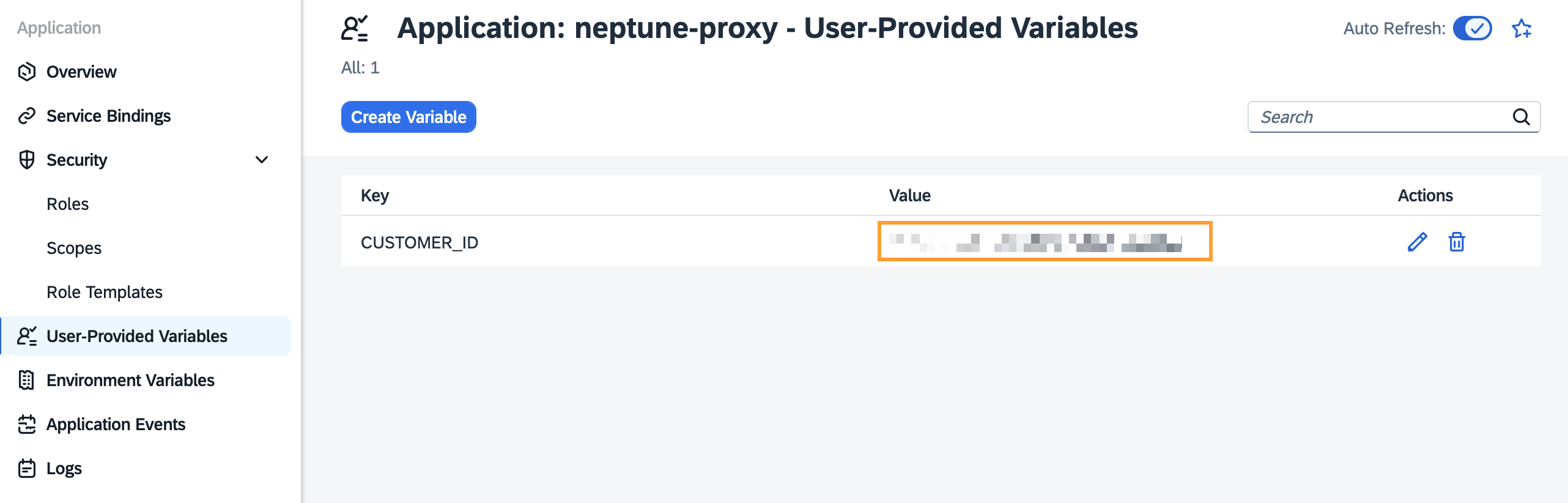The width and height of the screenshot is (1568, 503).
Task: Delete the CUSTOMER_ID variable with trash icon
Action: click(x=1457, y=242)
